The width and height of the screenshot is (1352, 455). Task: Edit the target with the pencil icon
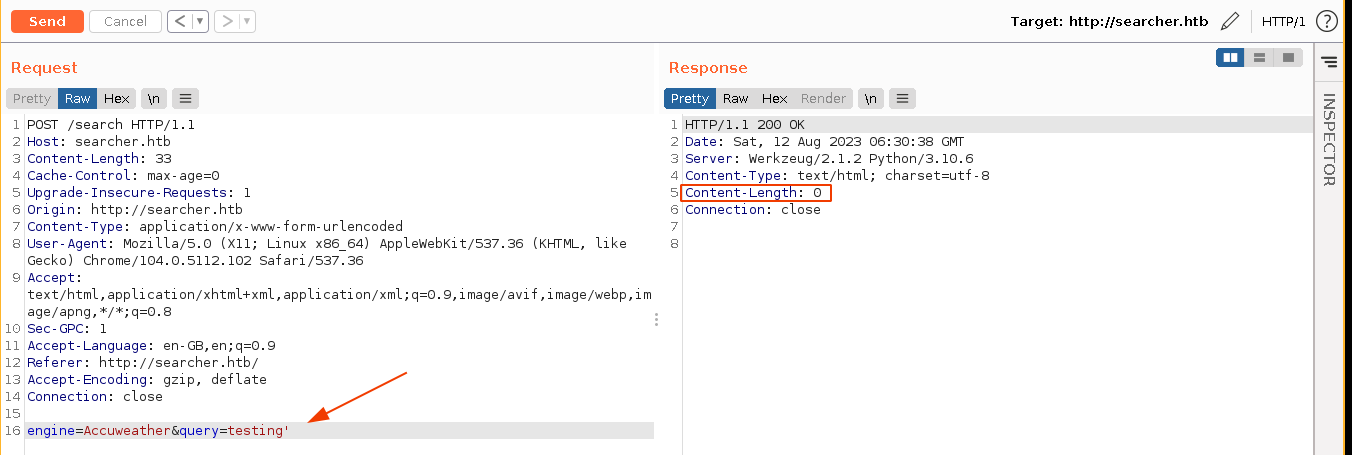1230,21
